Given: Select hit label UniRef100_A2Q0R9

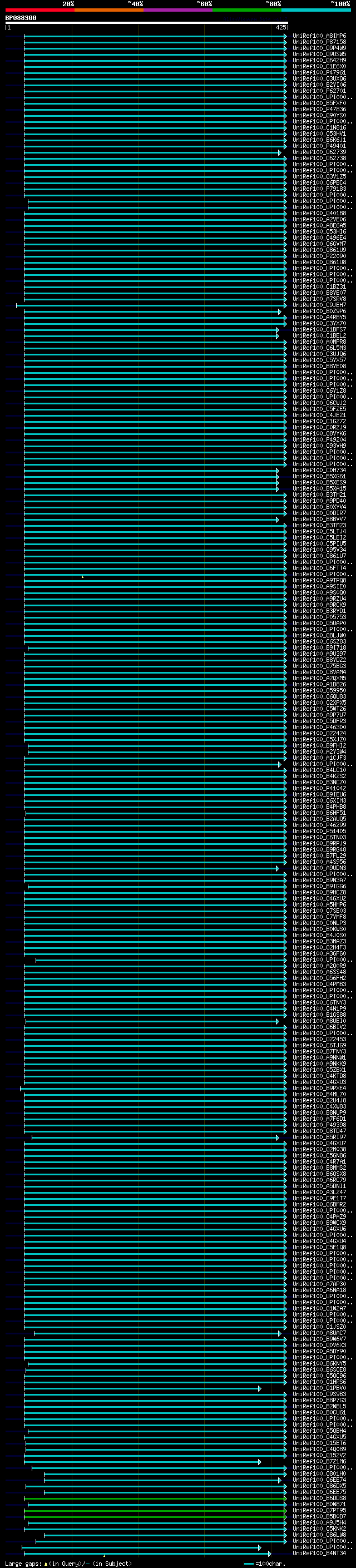Looking at the screenshot, I should click(319, 966).
